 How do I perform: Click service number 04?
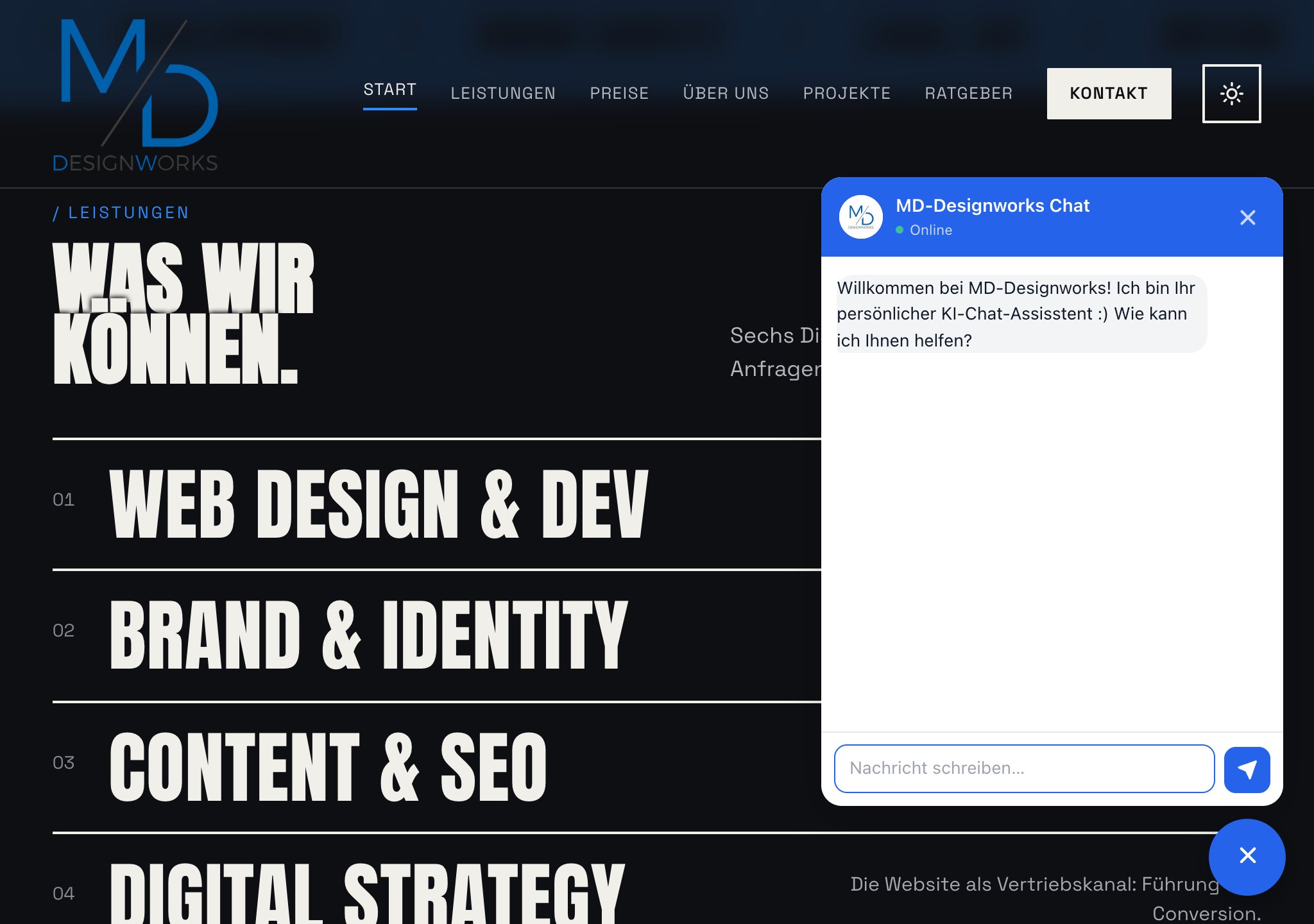pos(64,893)
